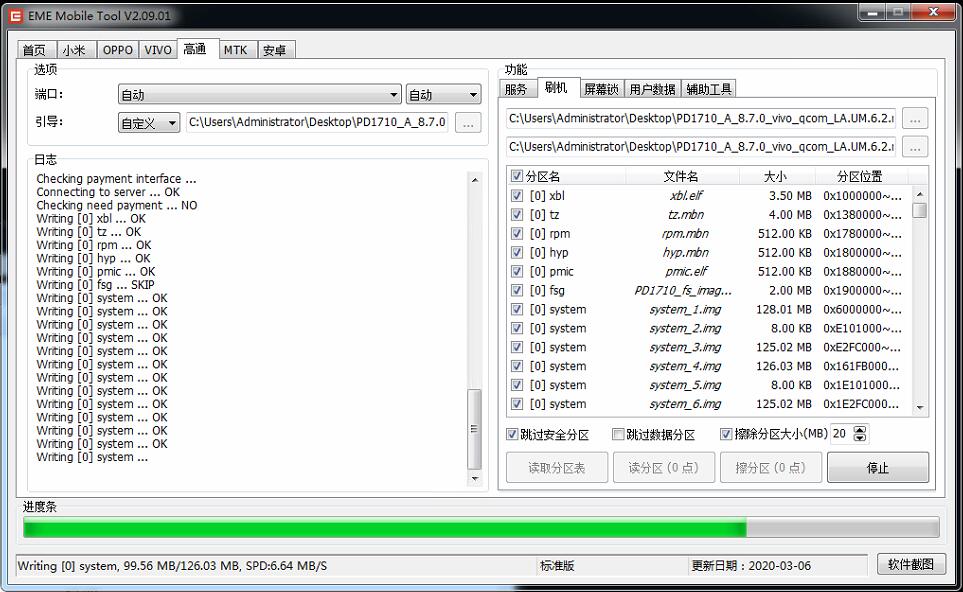Click the erase size value field 20

pyautogui.click(x=841, y=434)
